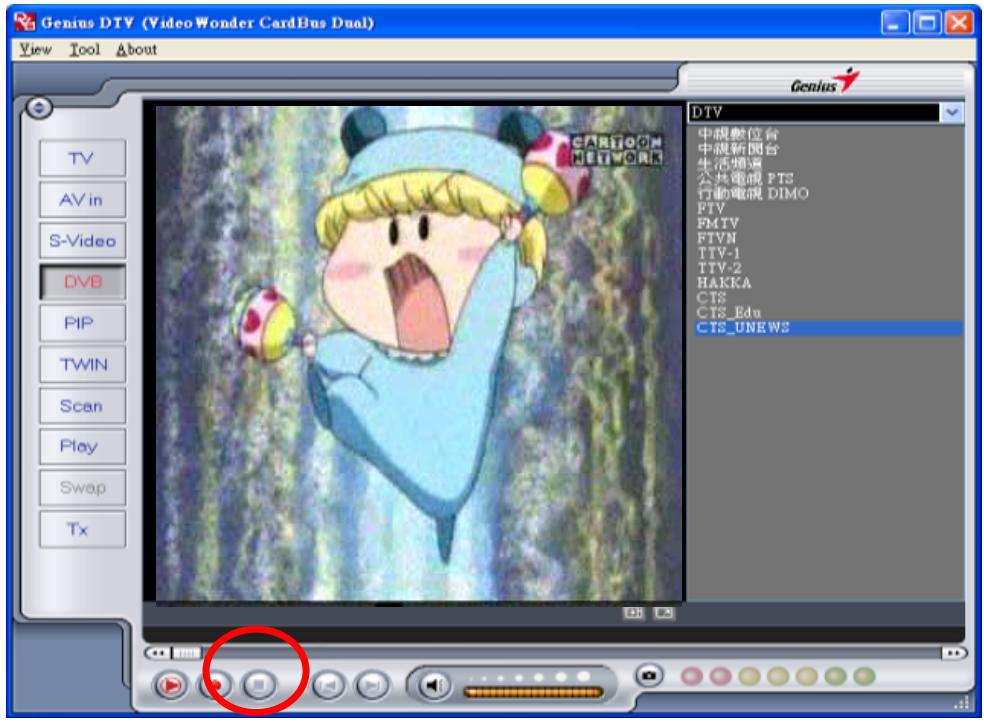This screenshot has height=723, width=984.
Task: Switch source to TV
Action: 82,158
